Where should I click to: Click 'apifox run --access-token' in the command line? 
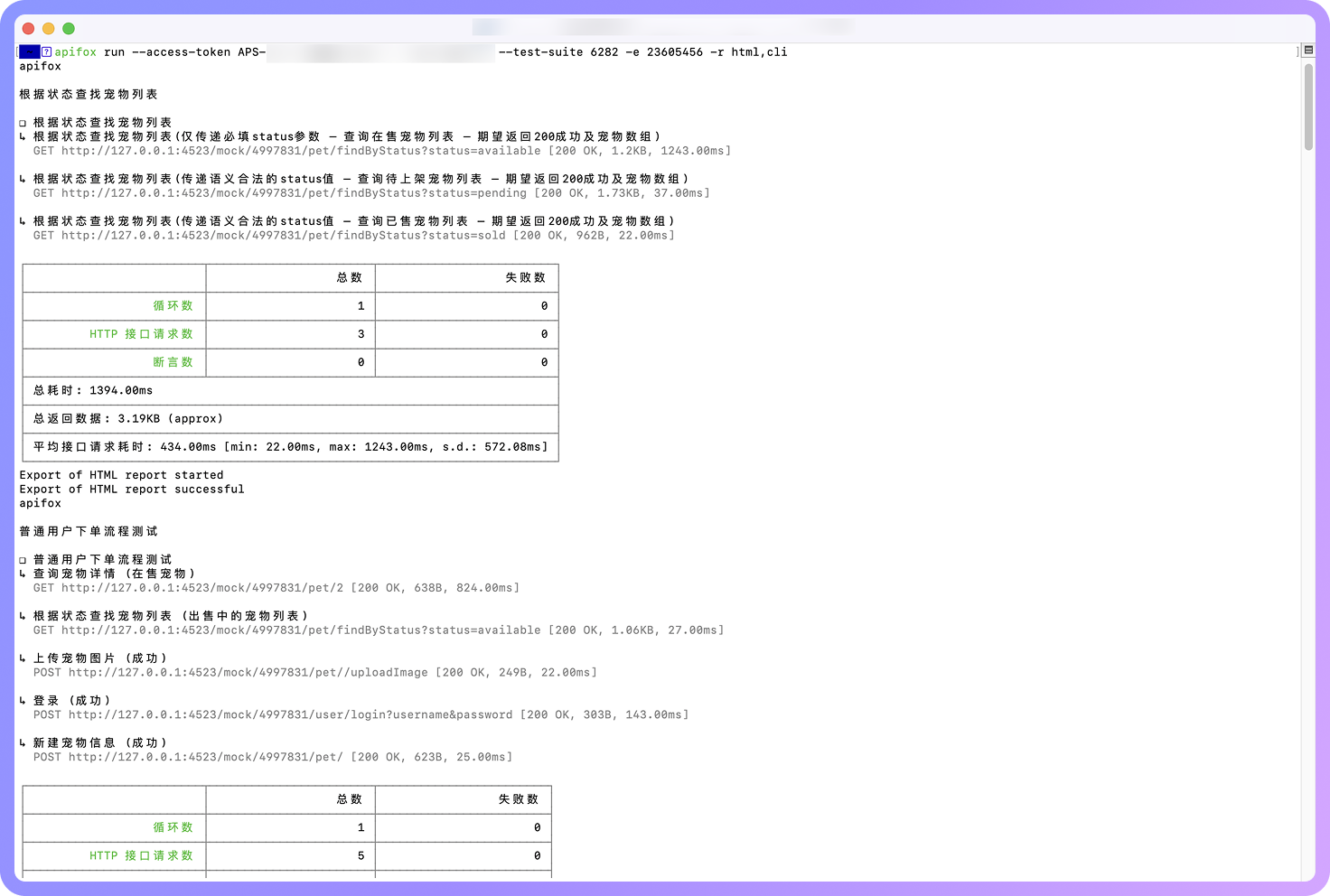143,52
